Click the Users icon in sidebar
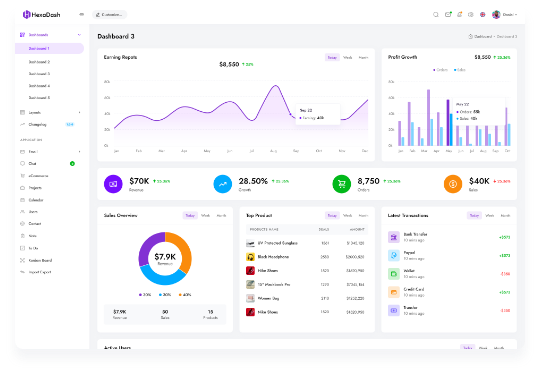540x374 pixels. click(22, 211)
